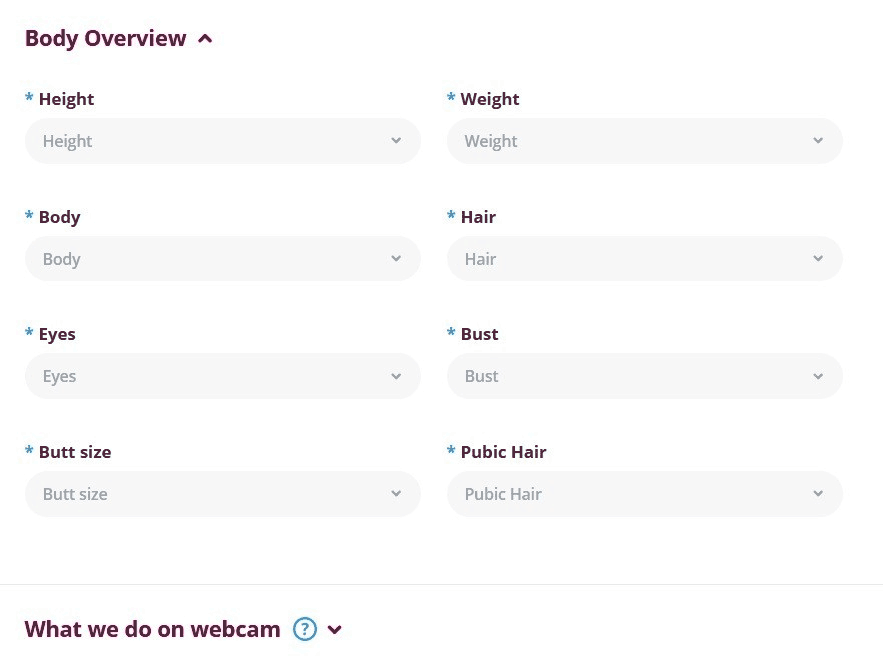Viewport: 883px width, 659px height.
Task: Click the Pubic Hair dropdown arrow icon
Action: [818, 494]
